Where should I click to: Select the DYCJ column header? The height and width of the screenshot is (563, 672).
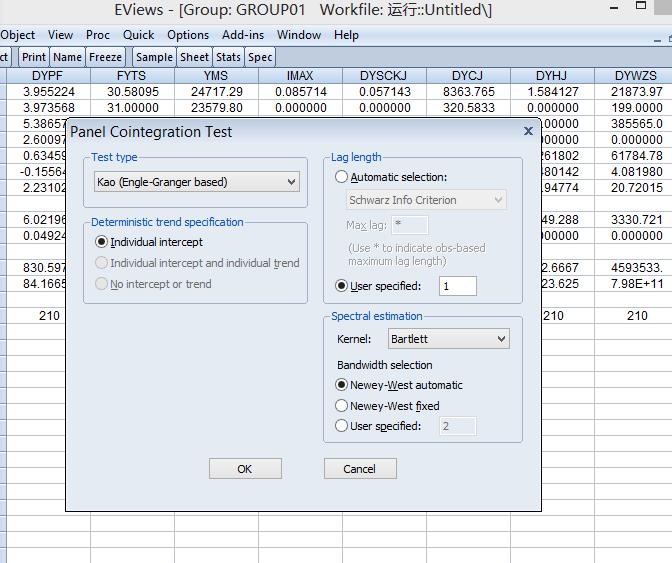pyautogui.click(x=468, y=76)
